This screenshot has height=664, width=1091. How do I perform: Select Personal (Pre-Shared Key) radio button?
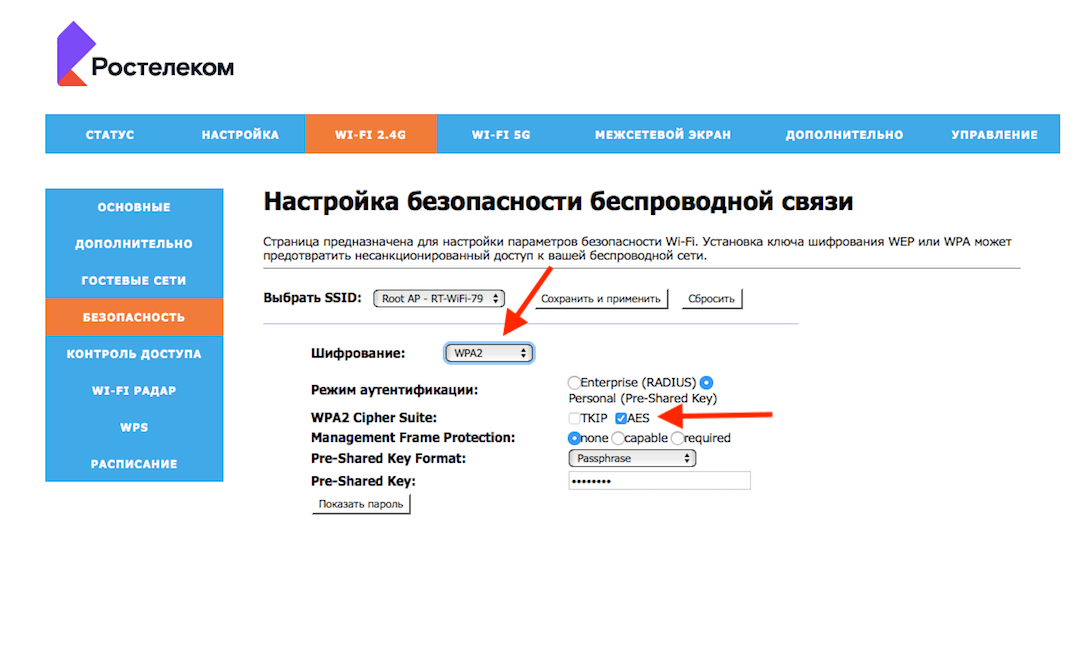(706, 383)
